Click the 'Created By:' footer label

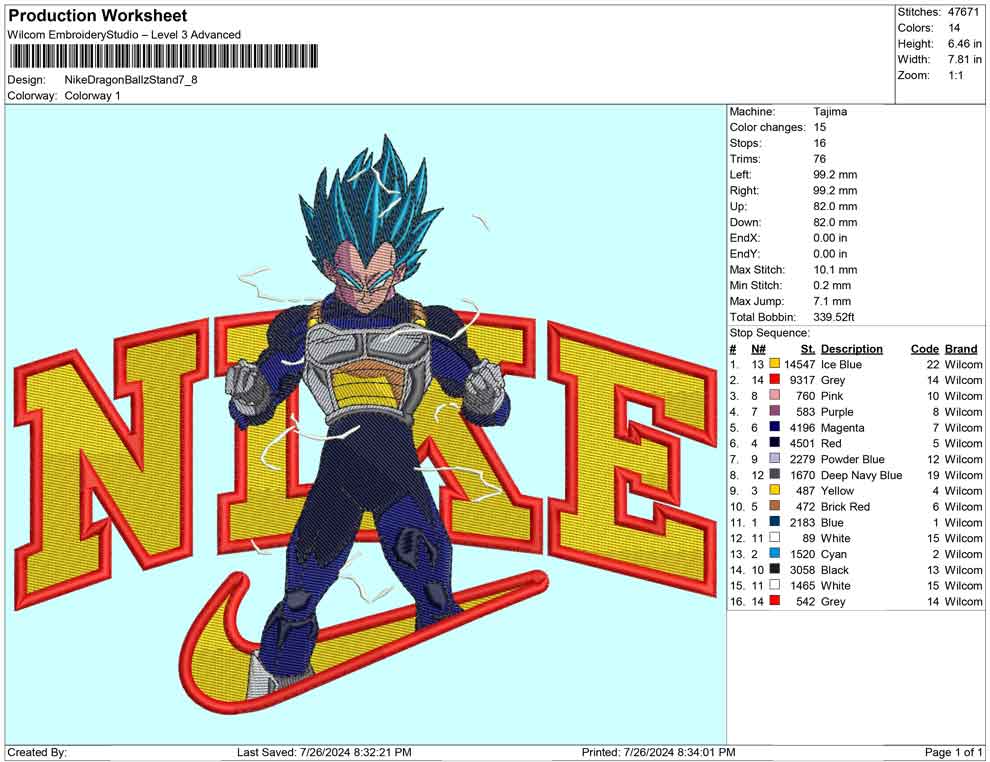(37, 752)
